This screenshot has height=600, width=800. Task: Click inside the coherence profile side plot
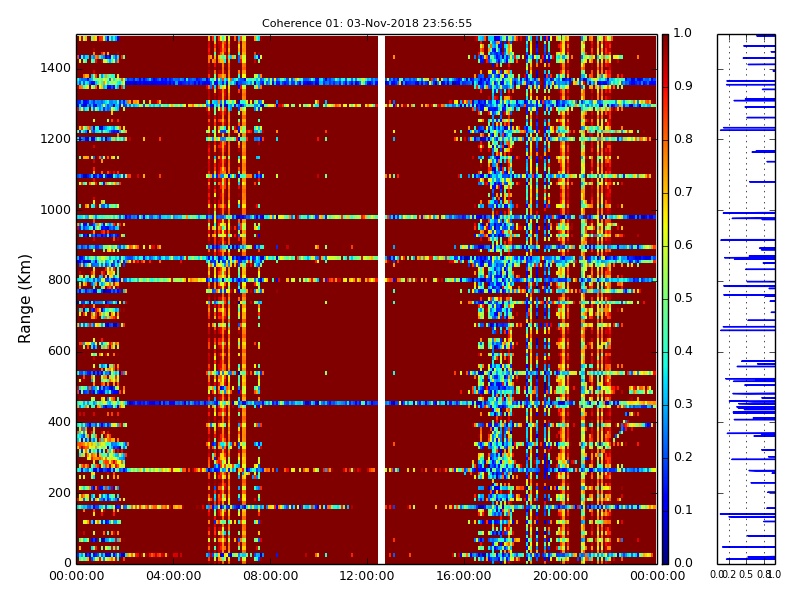[x=746, y=299]
